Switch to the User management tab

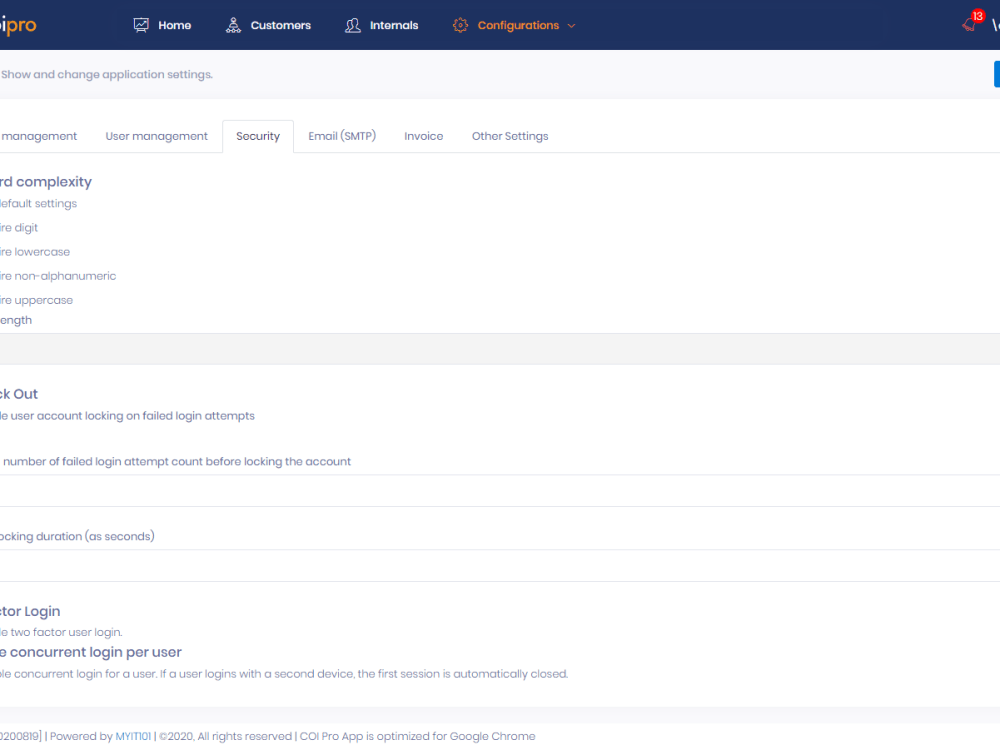156,136
